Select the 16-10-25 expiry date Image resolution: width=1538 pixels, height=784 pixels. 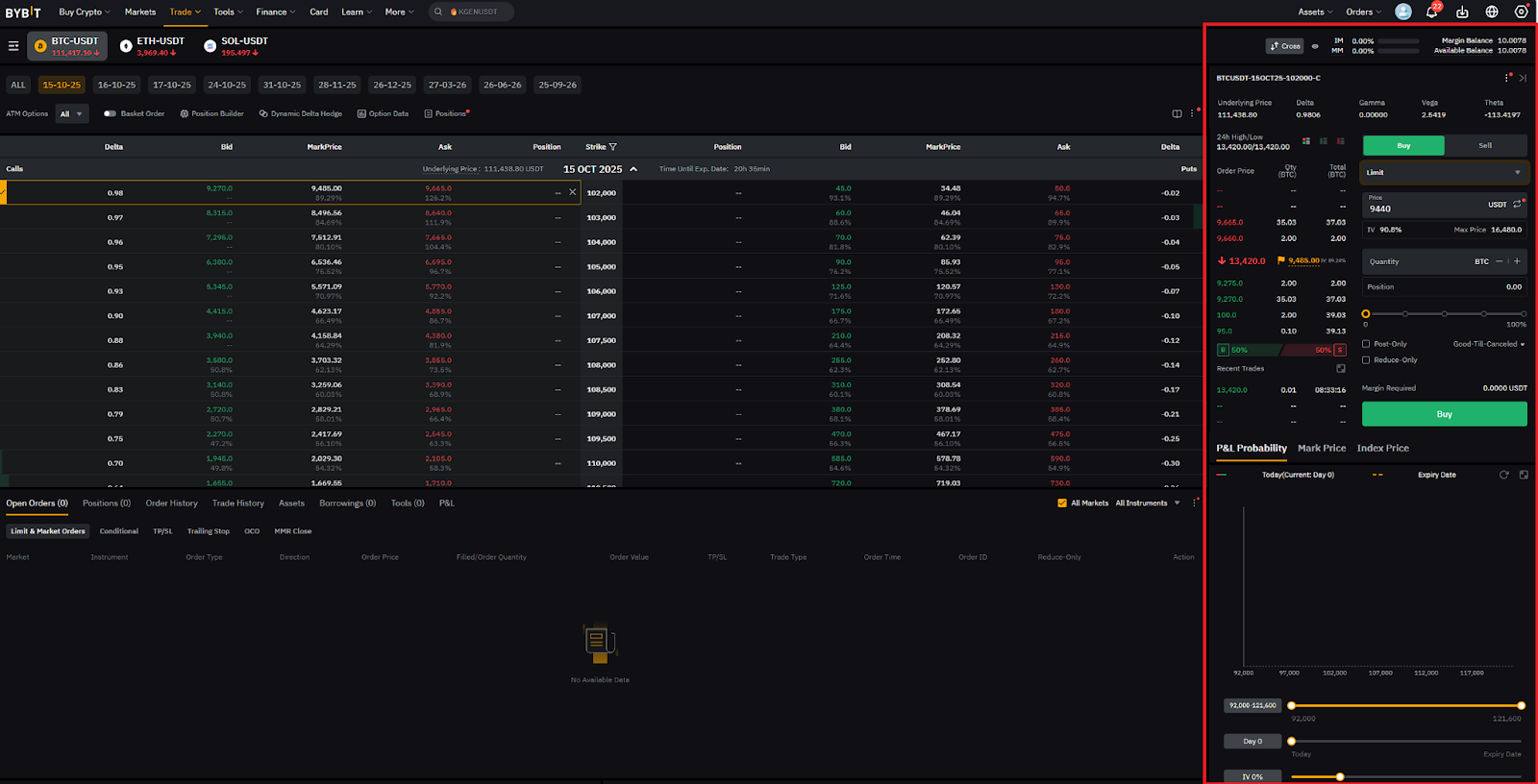tap(117, 85)
